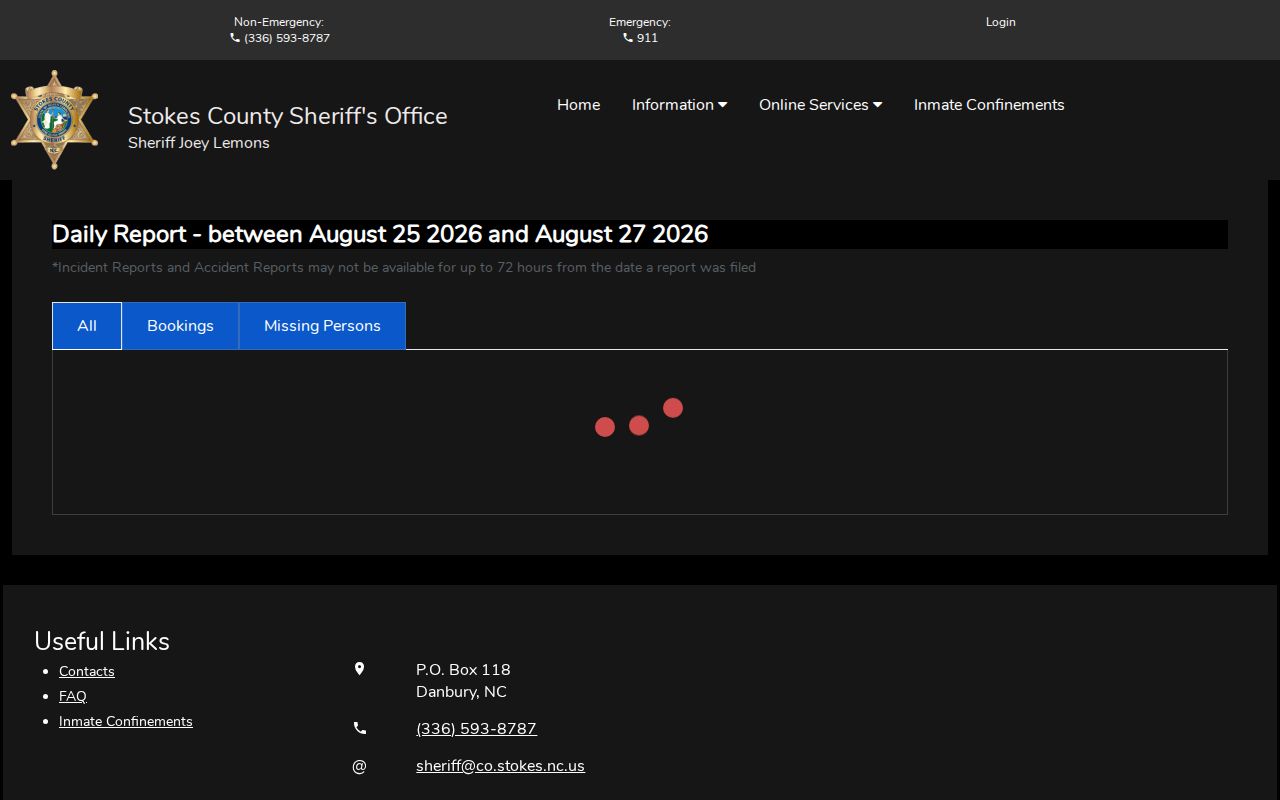Viewport: 1280px width, 800px height.
Task: Click the red loading dots animation
Action: pos(639,418)
